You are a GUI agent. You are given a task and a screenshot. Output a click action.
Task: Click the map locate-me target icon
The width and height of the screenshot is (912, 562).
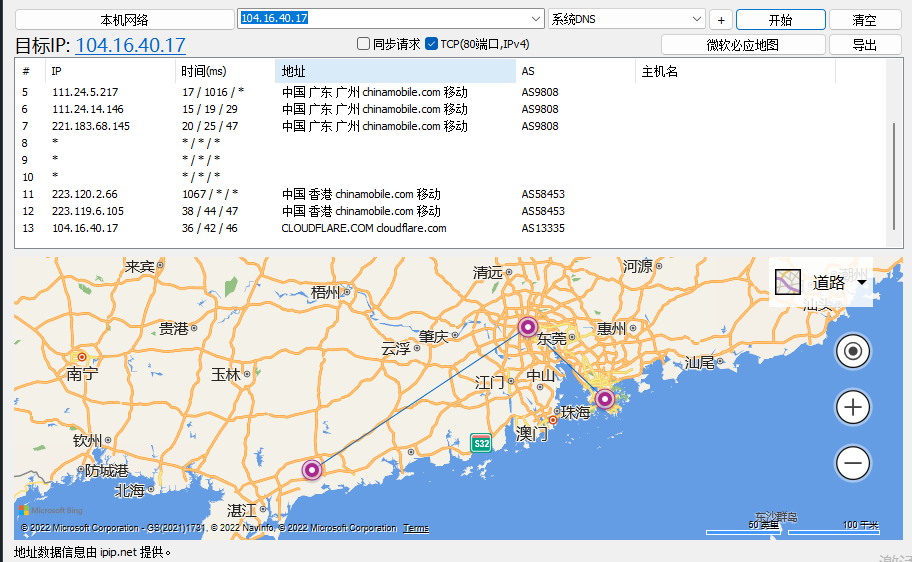(x=853, y=351)
